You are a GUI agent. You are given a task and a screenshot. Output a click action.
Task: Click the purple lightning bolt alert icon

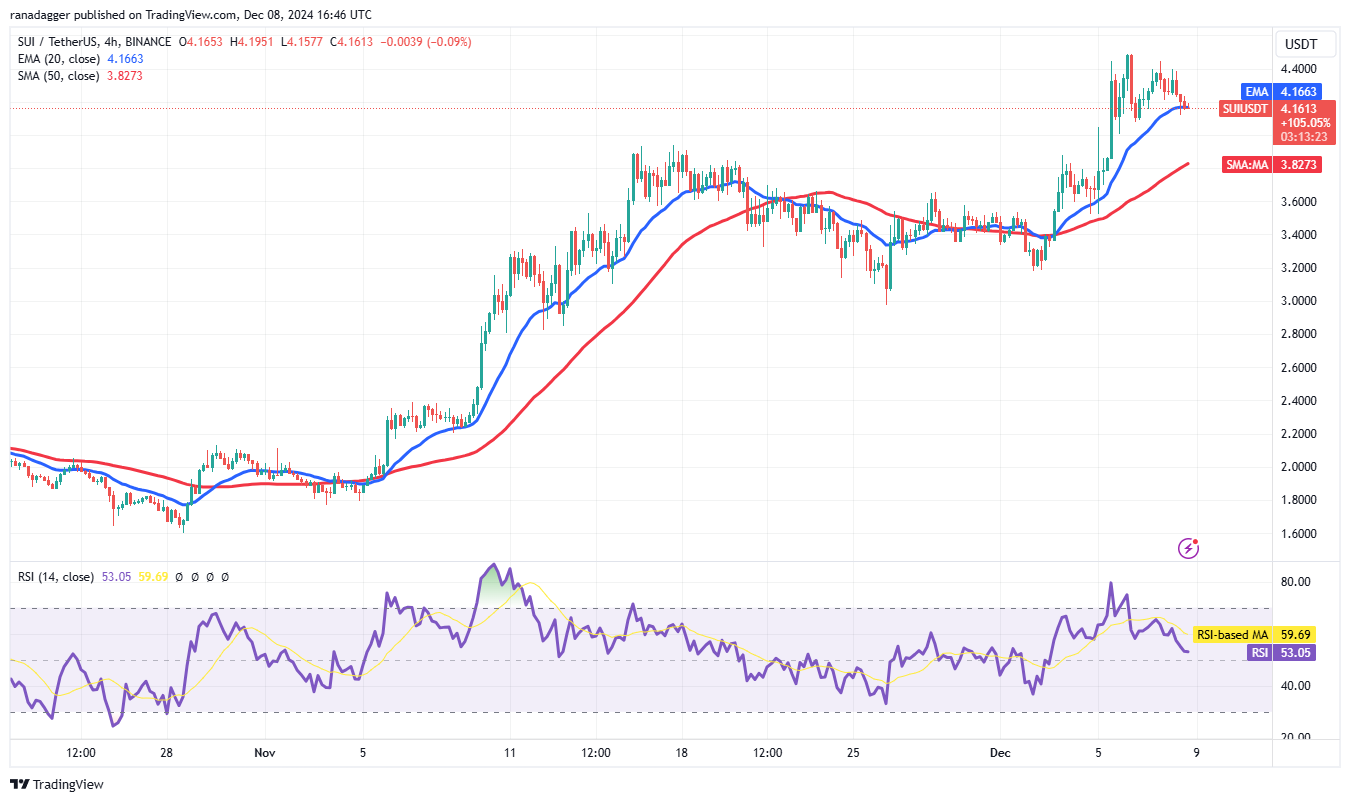(x=1188, y=547)
